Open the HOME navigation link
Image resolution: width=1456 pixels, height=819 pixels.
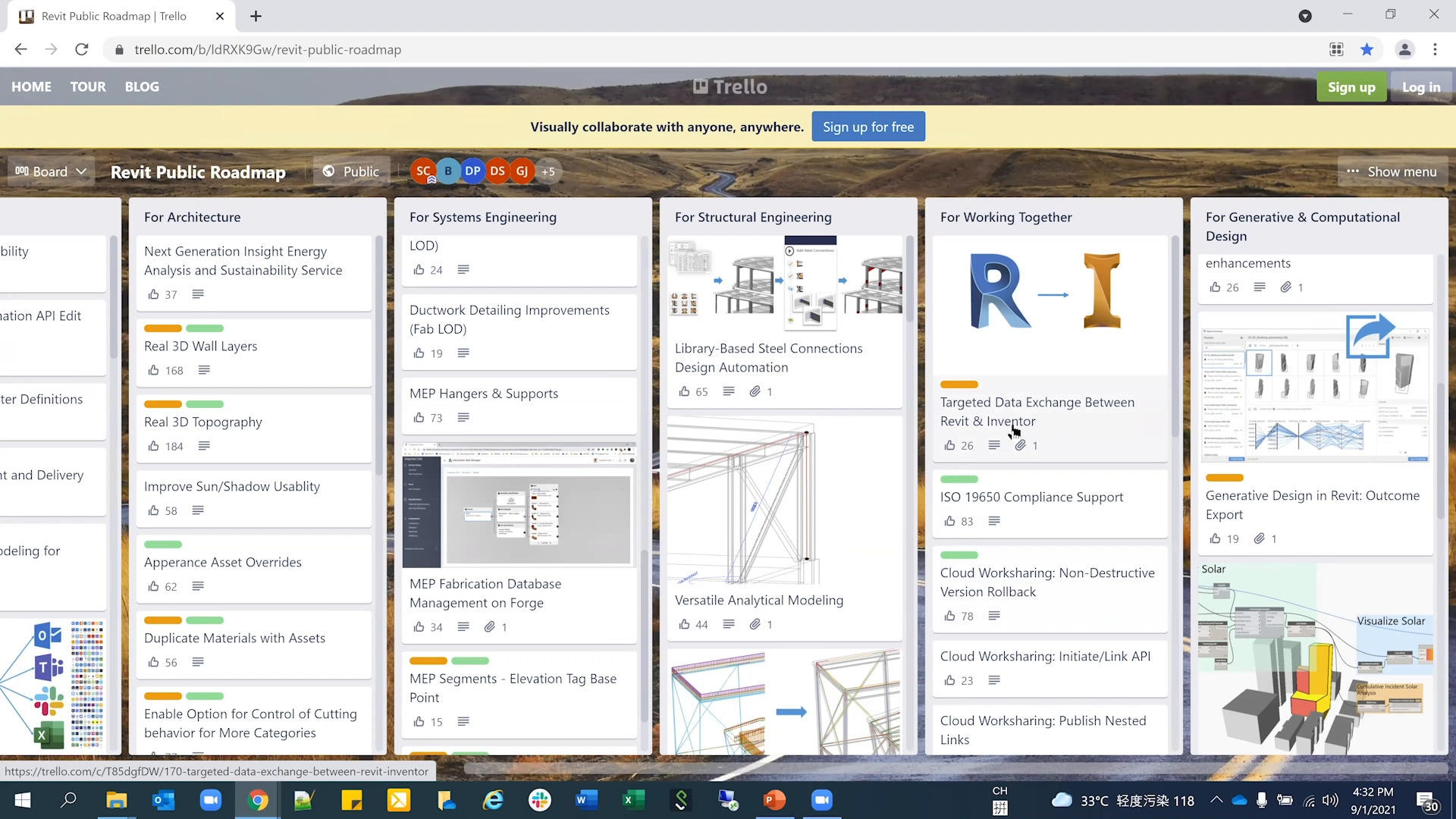(31, 86)
